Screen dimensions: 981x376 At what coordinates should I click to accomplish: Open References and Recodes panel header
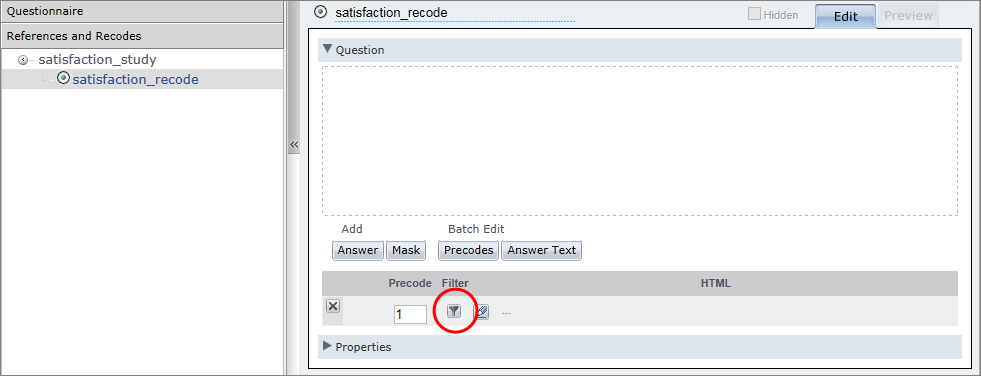point(142,36)
